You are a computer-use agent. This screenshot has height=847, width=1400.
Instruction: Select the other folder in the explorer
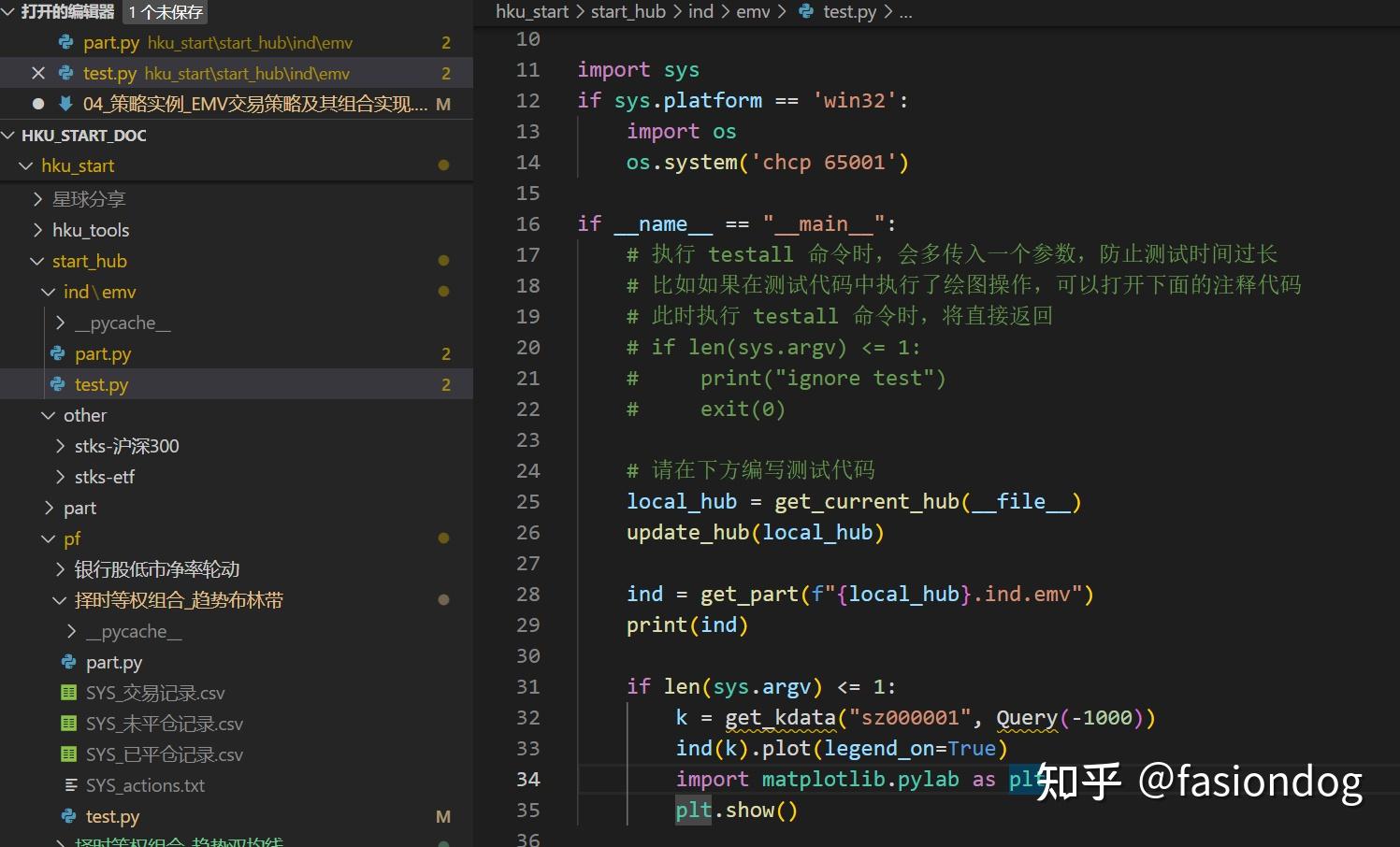tap(85, 415)
